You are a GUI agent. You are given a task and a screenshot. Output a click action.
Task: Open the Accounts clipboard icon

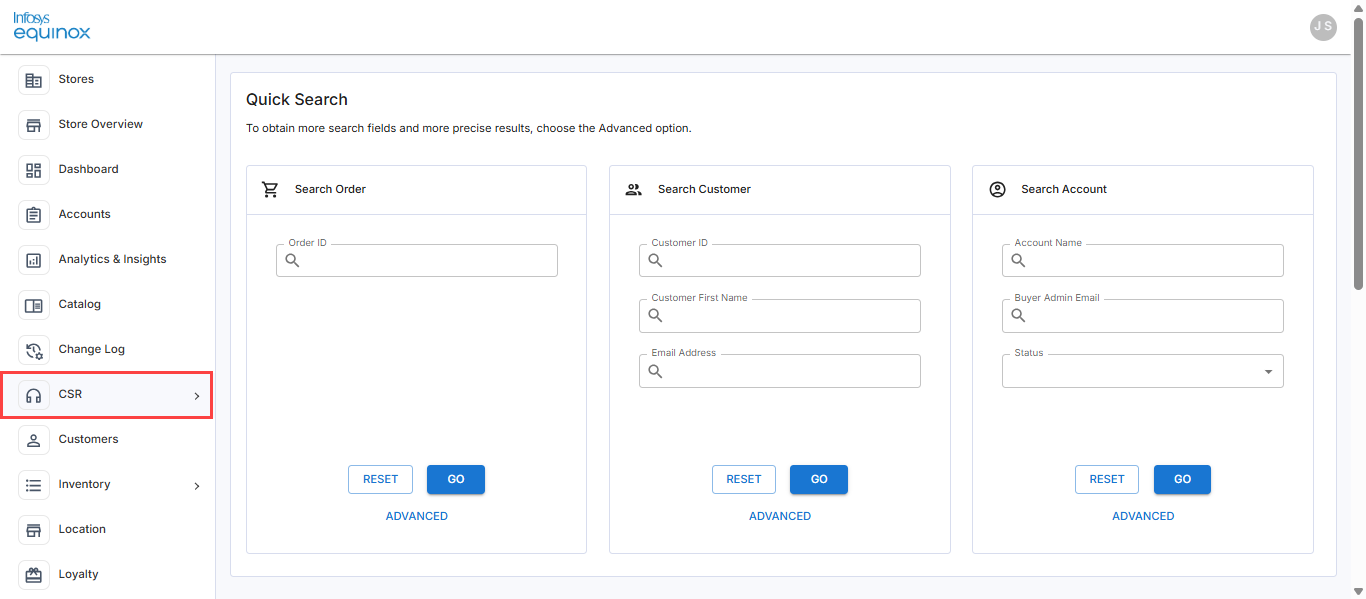[34, 215]
